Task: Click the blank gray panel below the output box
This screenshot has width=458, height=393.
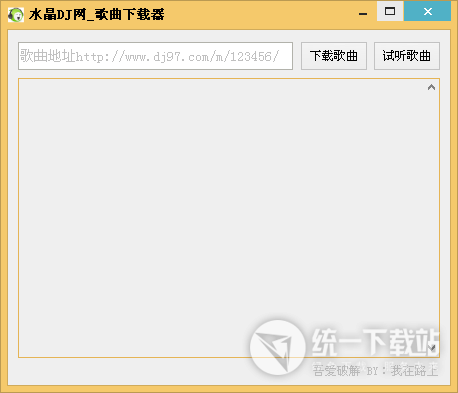Action: click(133, 371)
